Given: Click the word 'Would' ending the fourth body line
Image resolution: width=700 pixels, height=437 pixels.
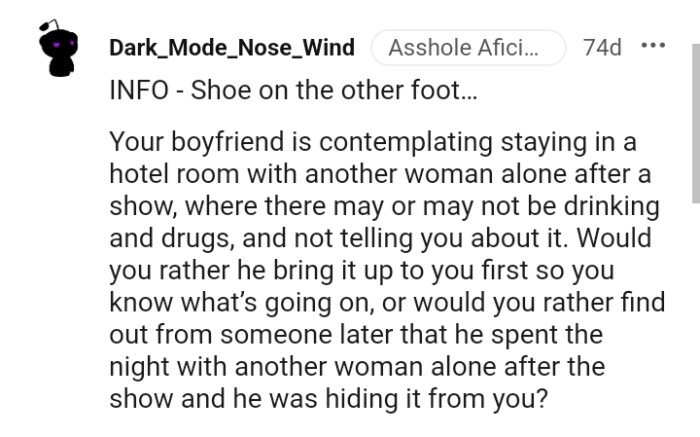Looking at the screenshot, I should coord(627,242).
